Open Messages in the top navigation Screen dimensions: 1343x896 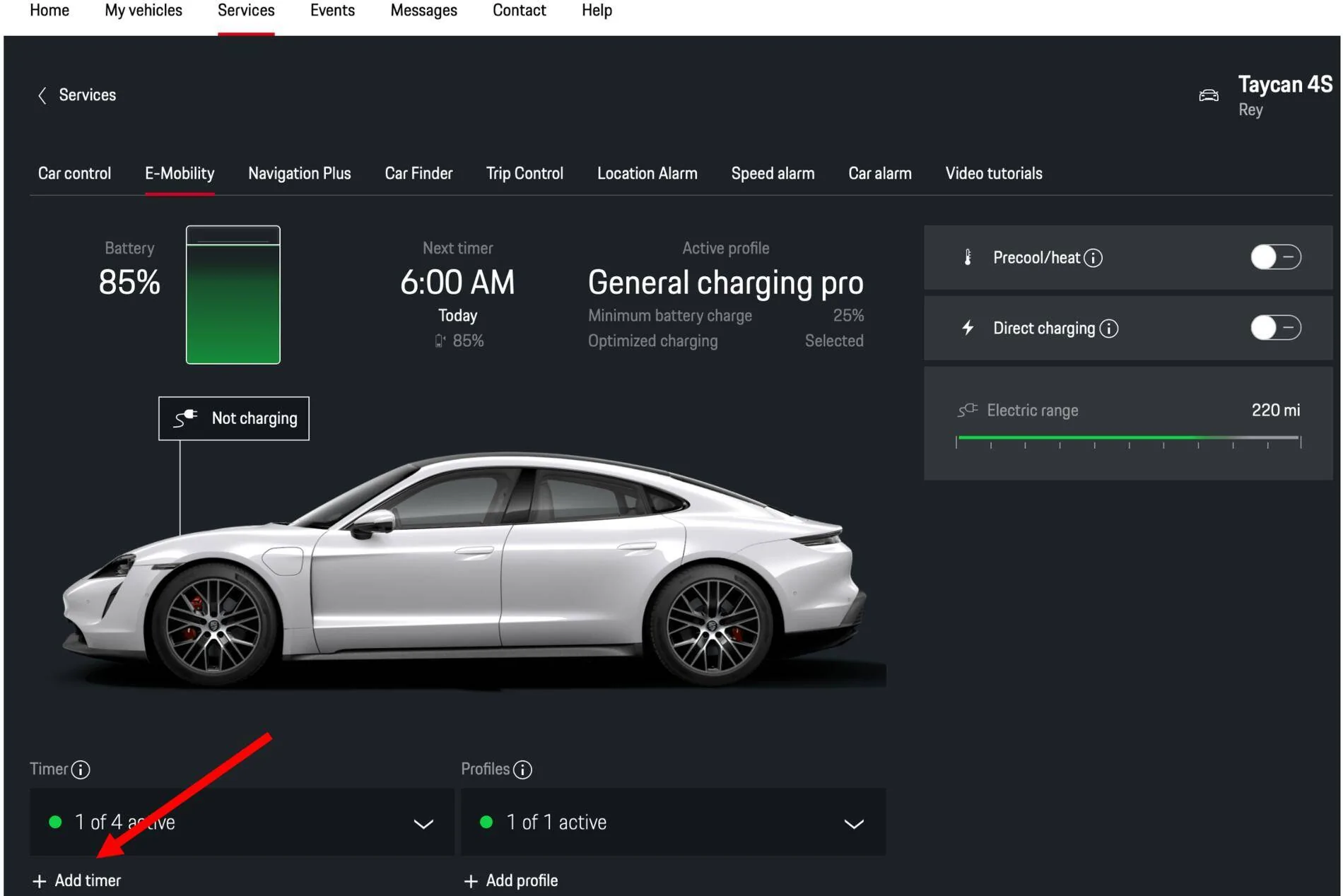pyautogui.click(x=424, y=11)
